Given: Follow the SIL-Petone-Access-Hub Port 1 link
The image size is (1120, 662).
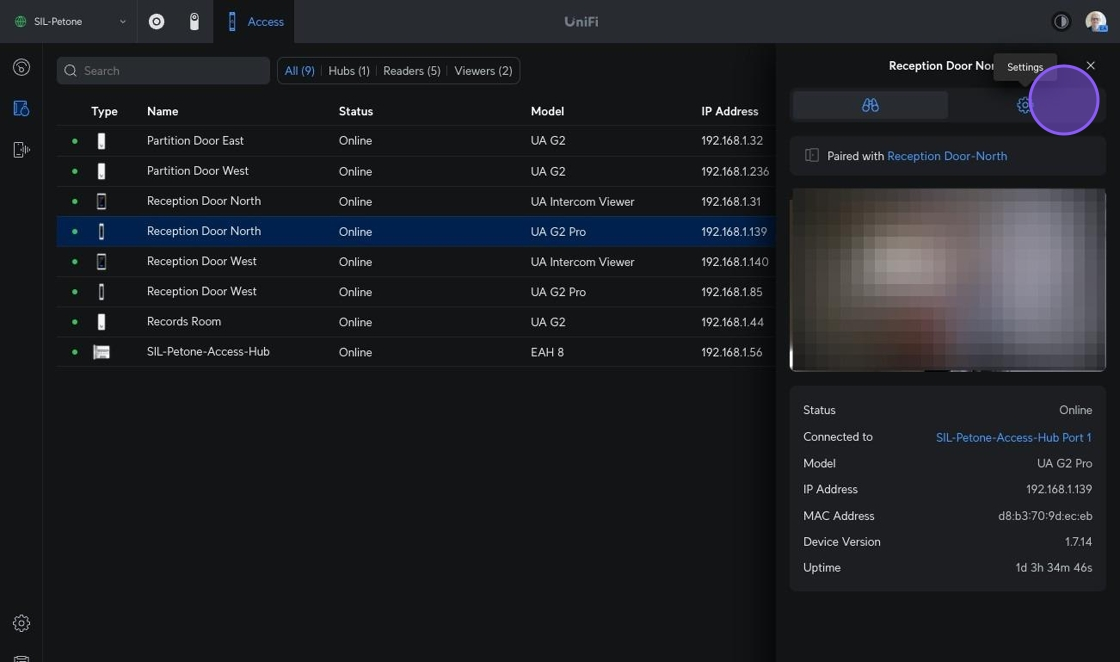Looking at the screenshot, I should point(1013,437).
